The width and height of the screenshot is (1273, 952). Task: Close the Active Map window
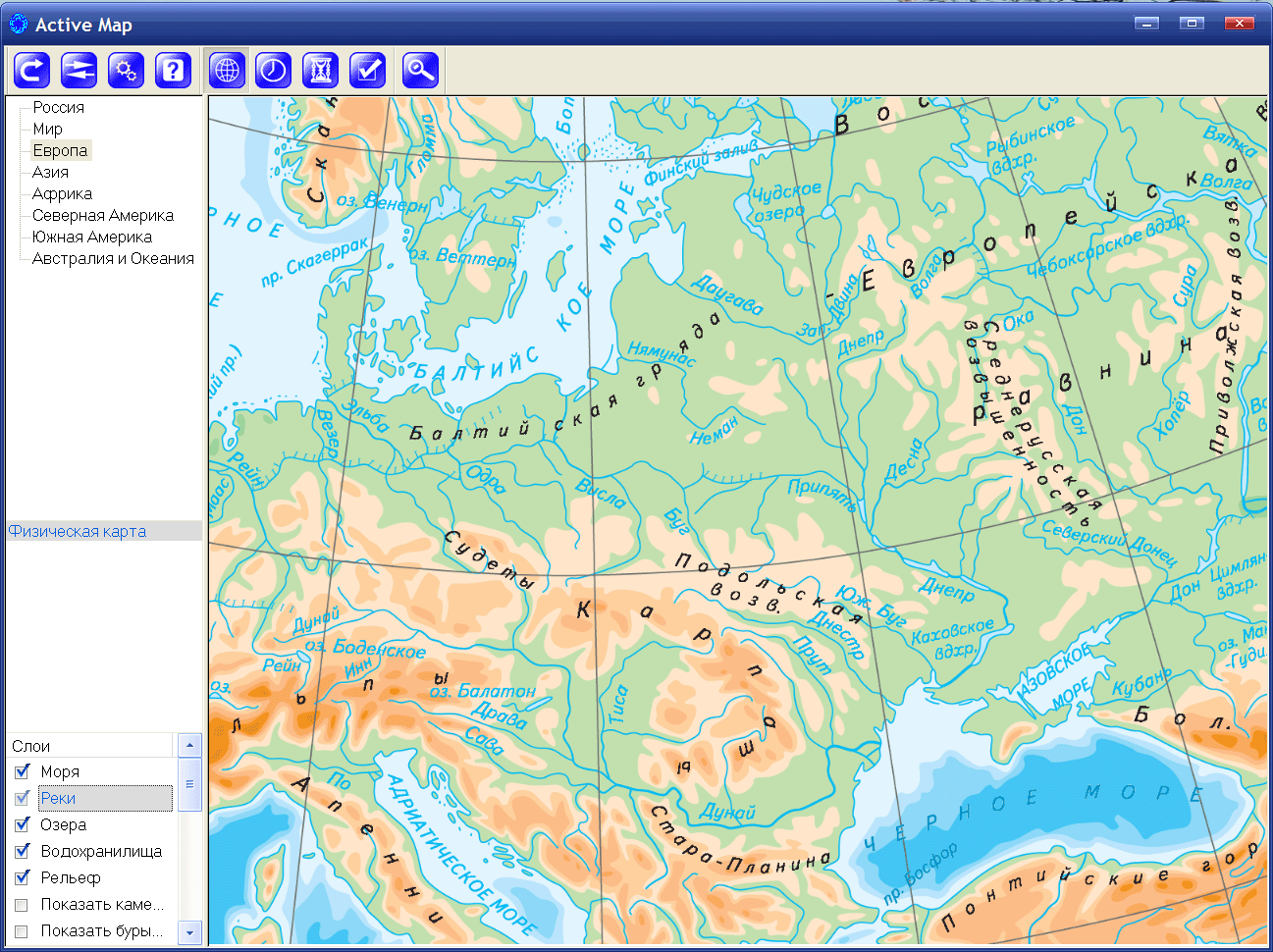click(1240, 23)
